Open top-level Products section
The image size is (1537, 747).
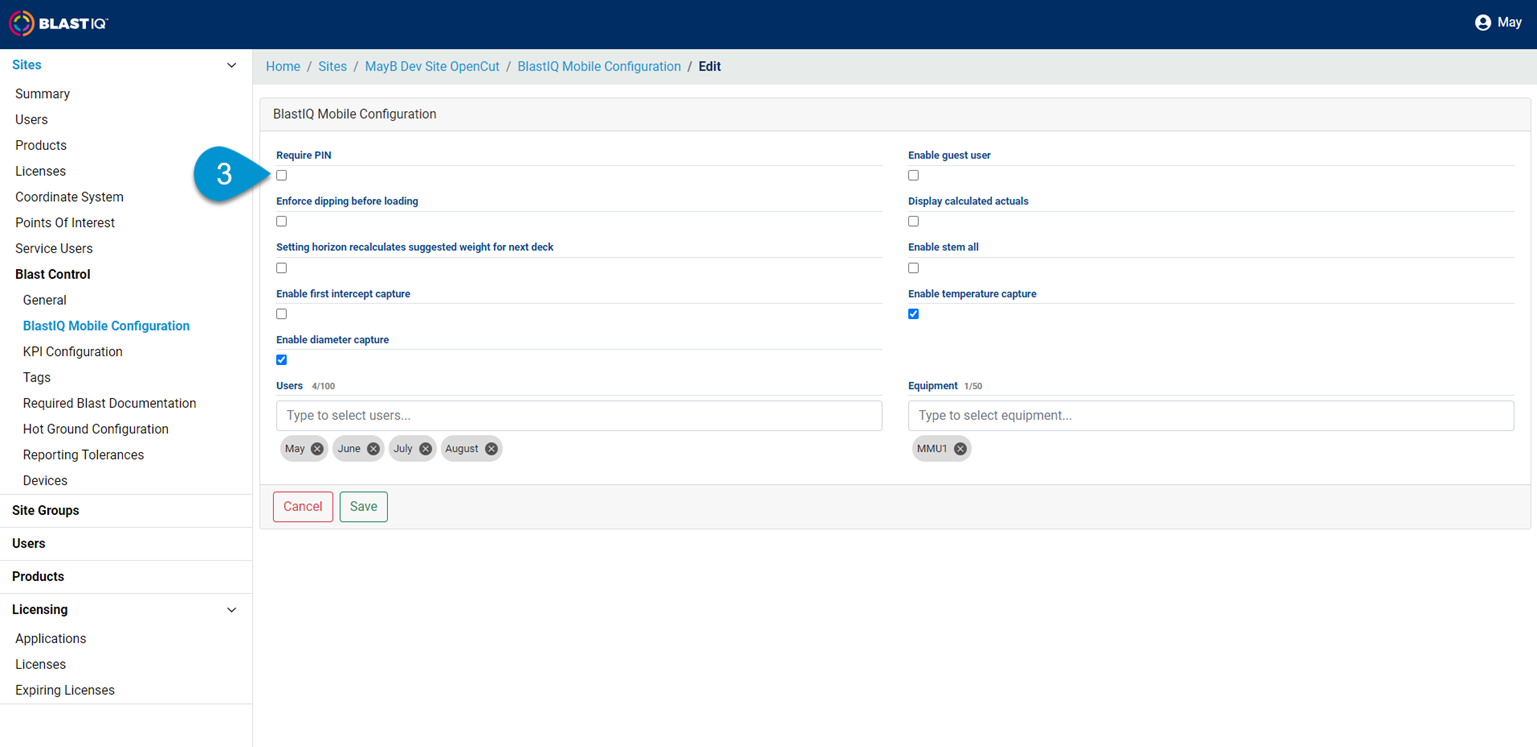click(38, 576)
